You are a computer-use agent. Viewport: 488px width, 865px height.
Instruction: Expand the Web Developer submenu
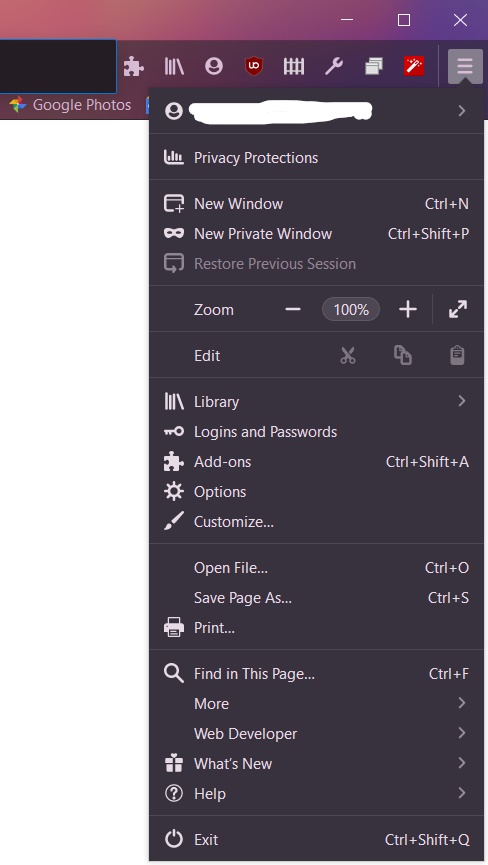[316, 734]
